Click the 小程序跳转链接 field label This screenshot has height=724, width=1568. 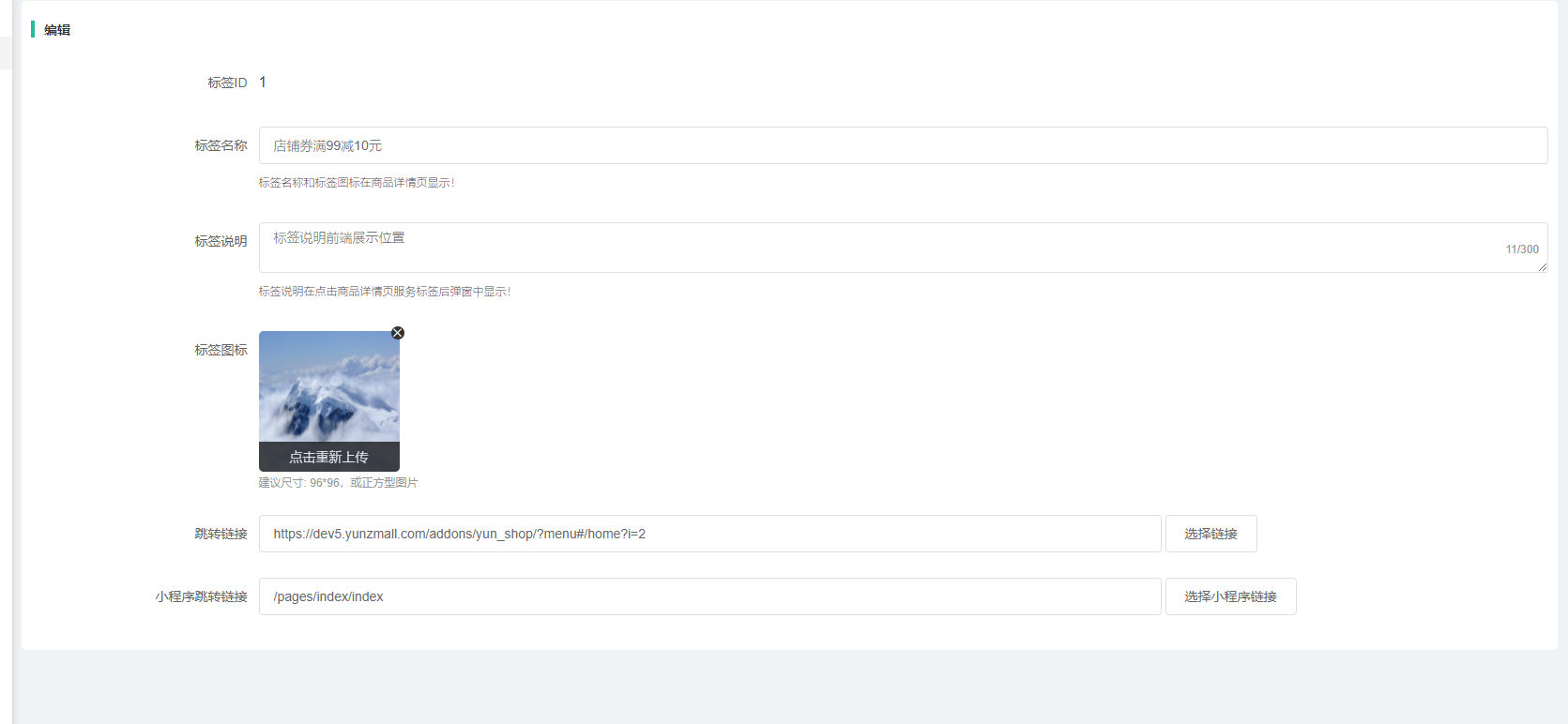201,596
